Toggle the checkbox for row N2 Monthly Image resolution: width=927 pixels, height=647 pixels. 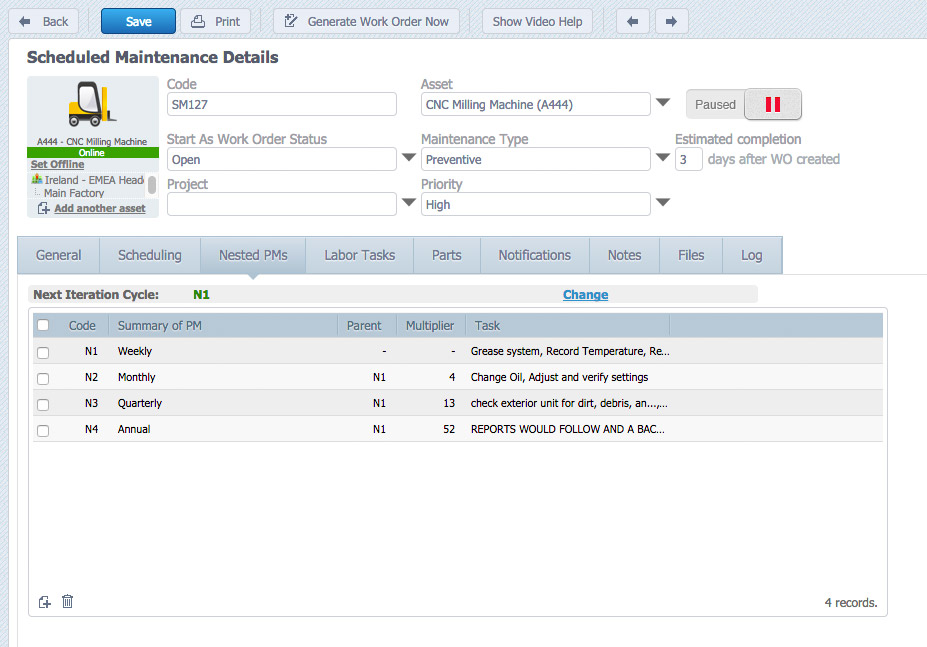(42, 377)
